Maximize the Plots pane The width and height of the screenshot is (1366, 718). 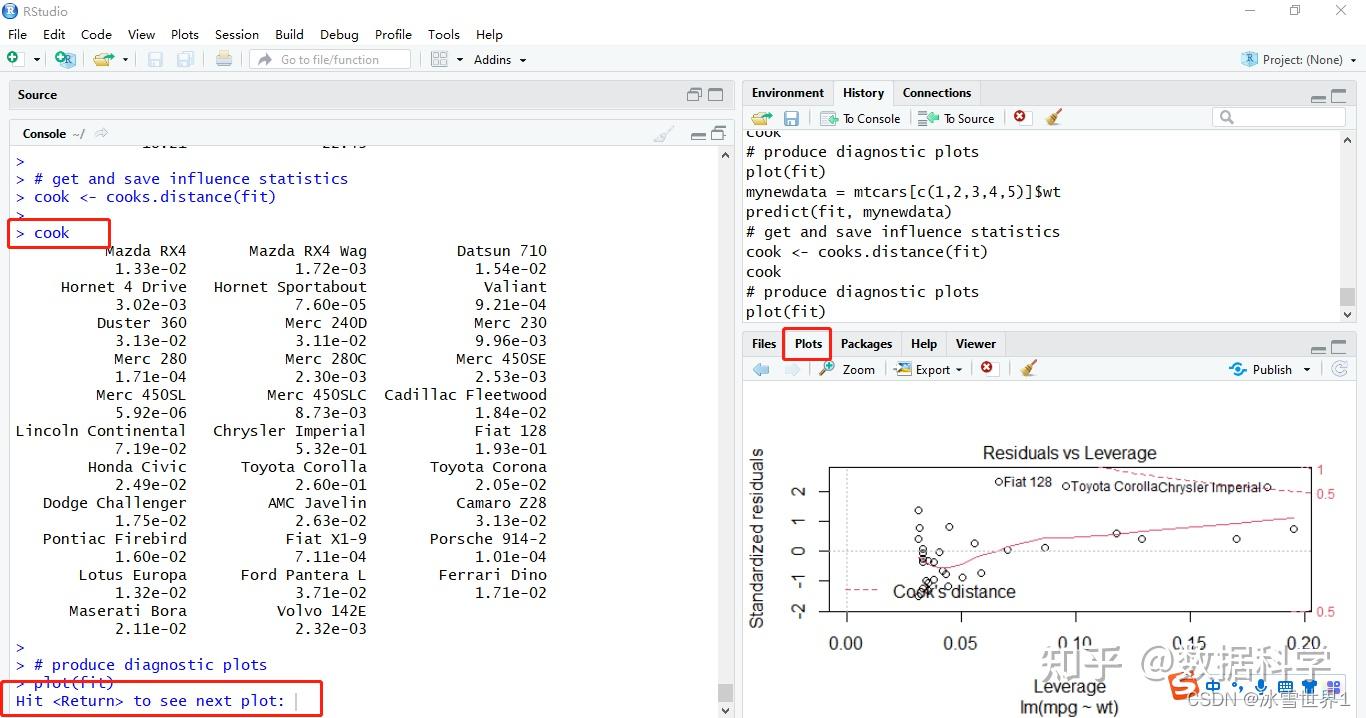[1339, 346]
